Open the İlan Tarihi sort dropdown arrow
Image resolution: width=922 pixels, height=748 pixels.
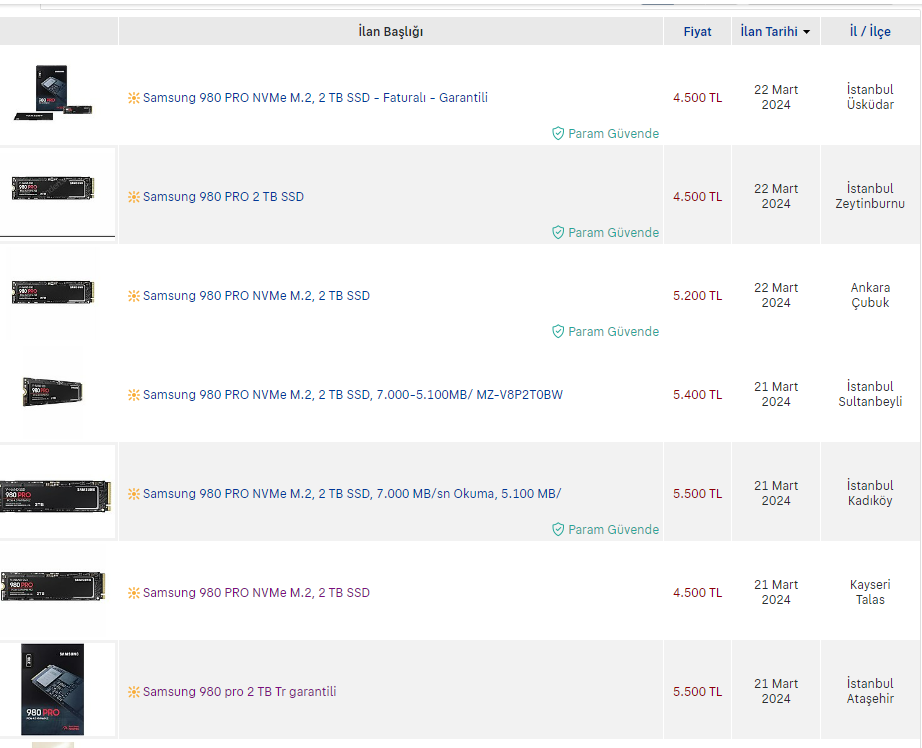point(806,32)
